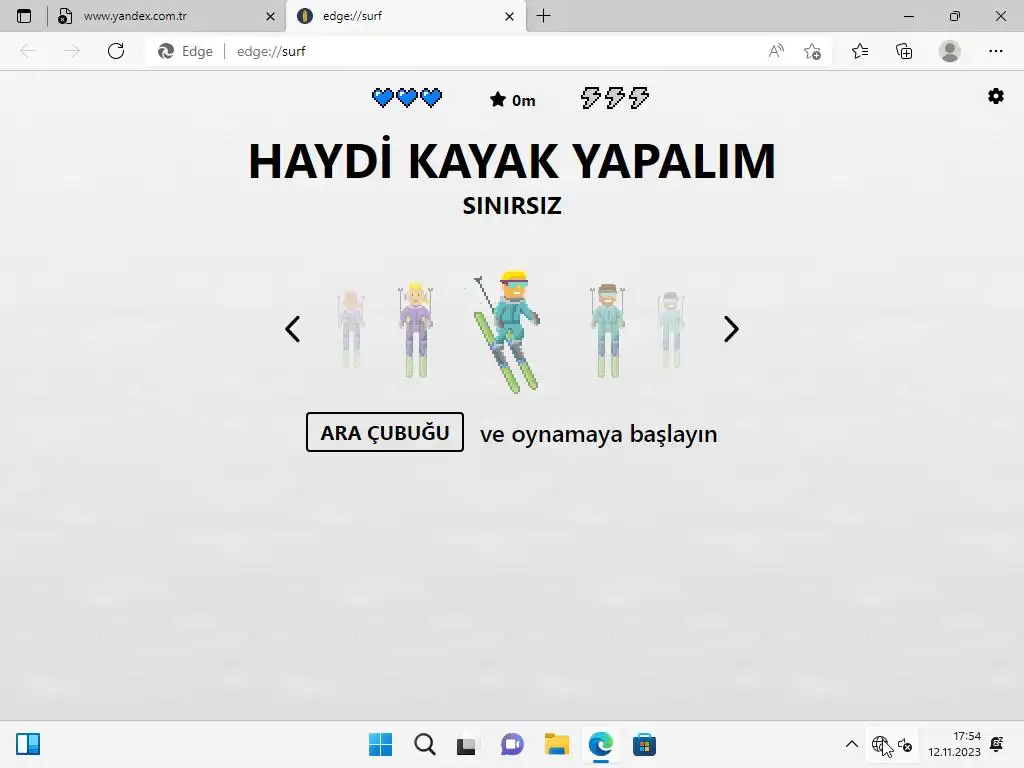Click the first blue heart life icon

383,98
